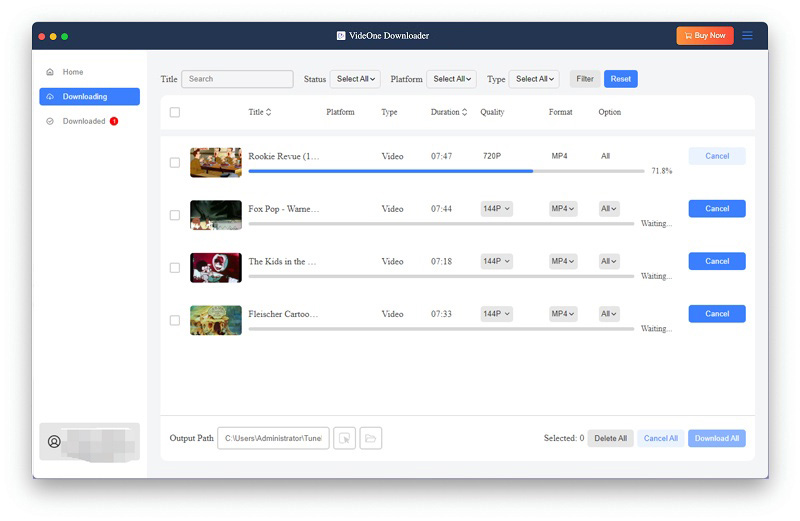The width and height of the screenshot is (800, 521).
Task: Click the browse output path icon
Action: (344, 438)
